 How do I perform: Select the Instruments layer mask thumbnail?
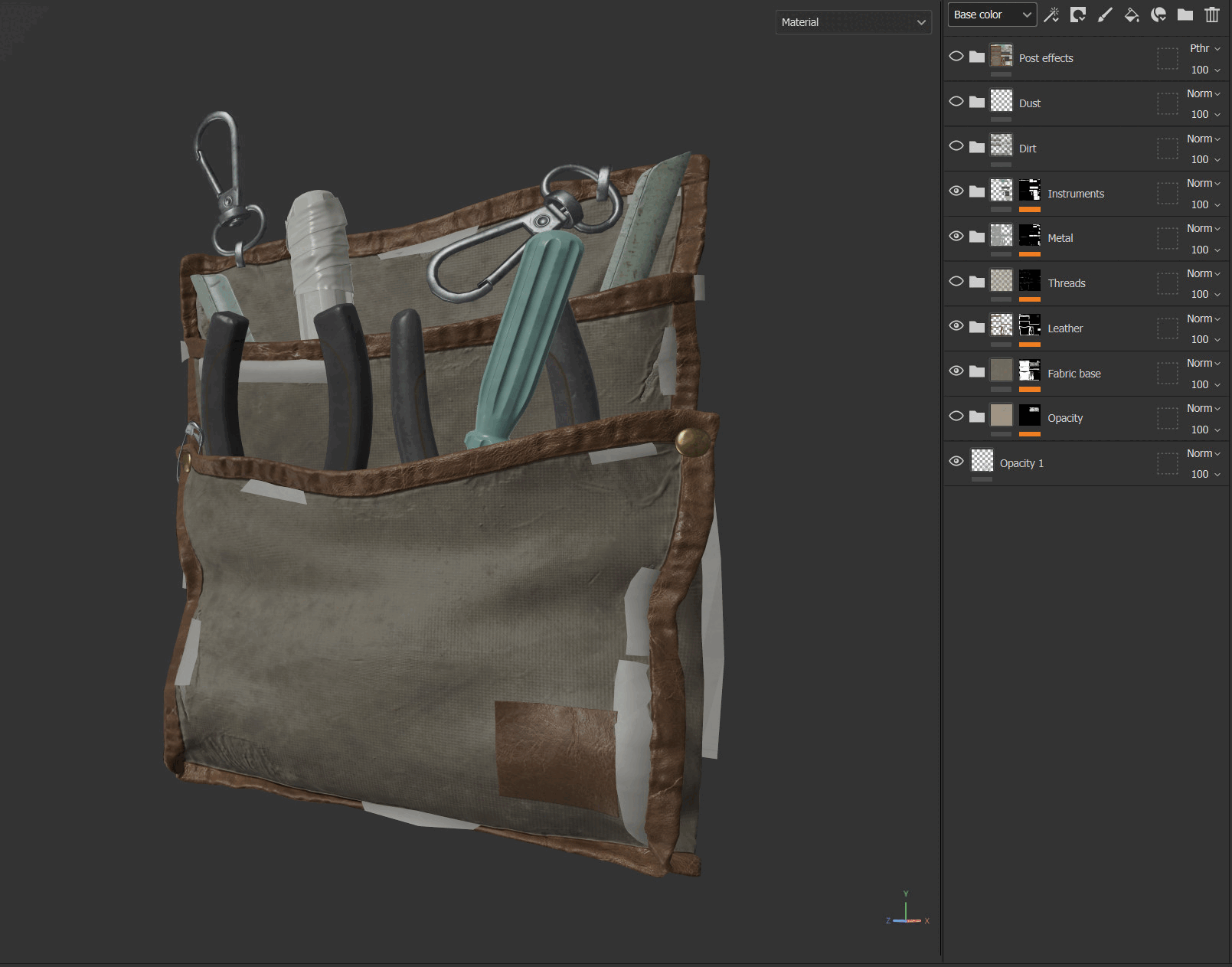tap(1030, 190)
